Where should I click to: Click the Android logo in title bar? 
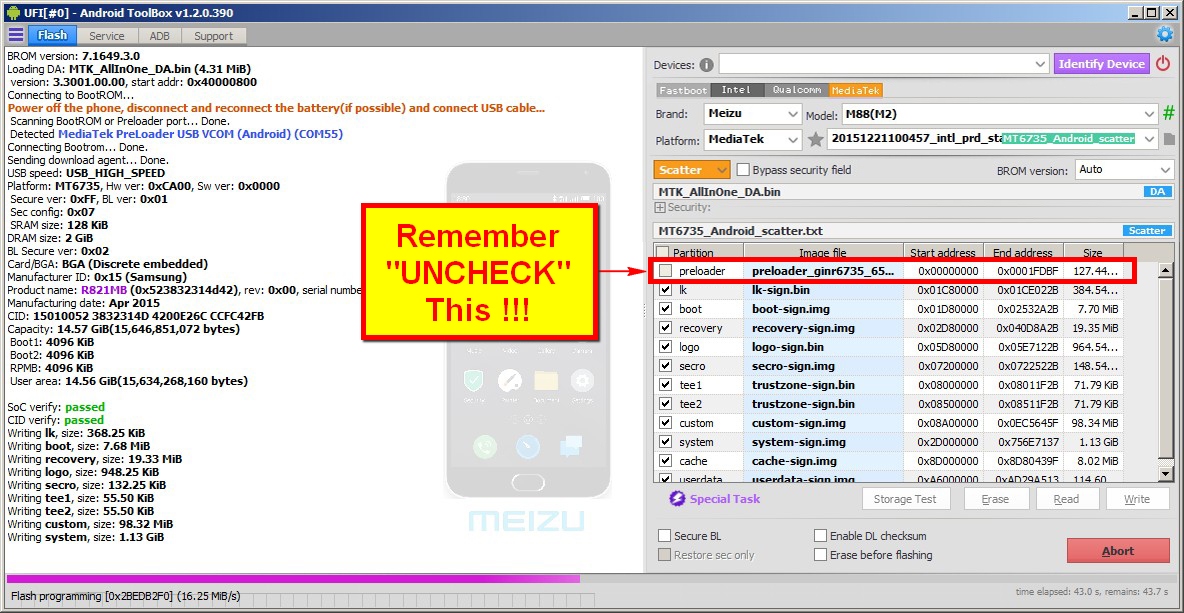12,12
